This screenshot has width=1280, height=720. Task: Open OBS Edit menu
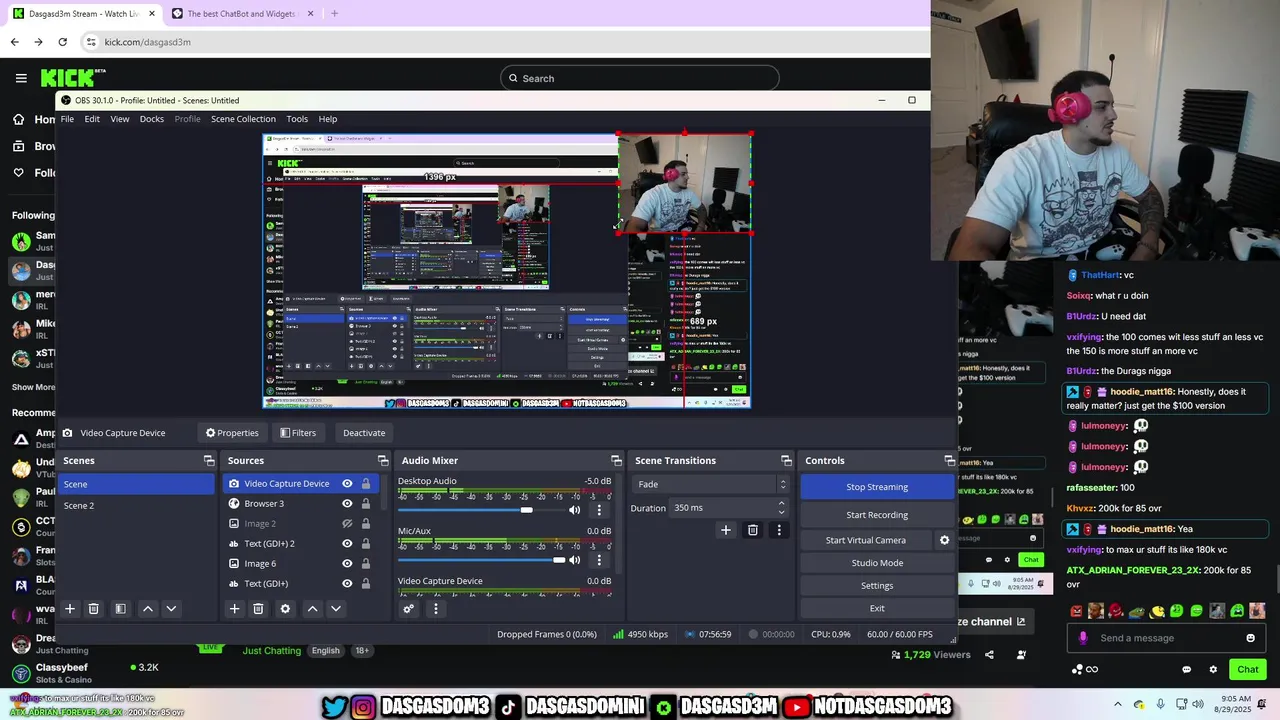click(x=92, y=119)
